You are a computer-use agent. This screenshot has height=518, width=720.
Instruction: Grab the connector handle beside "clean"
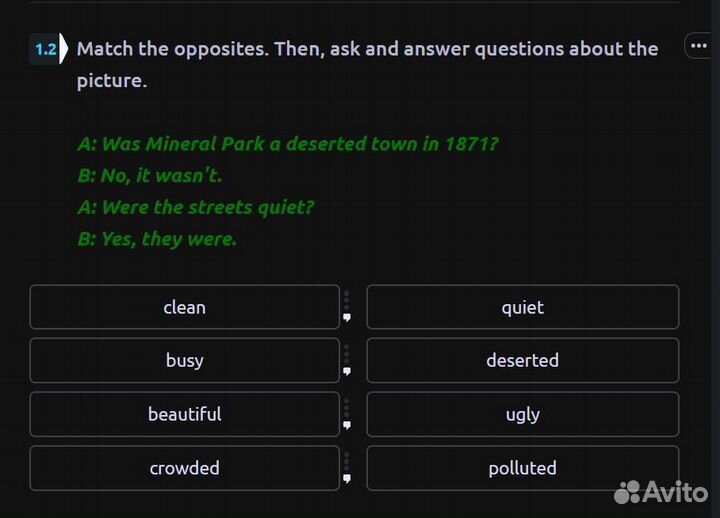click(347, 307)
